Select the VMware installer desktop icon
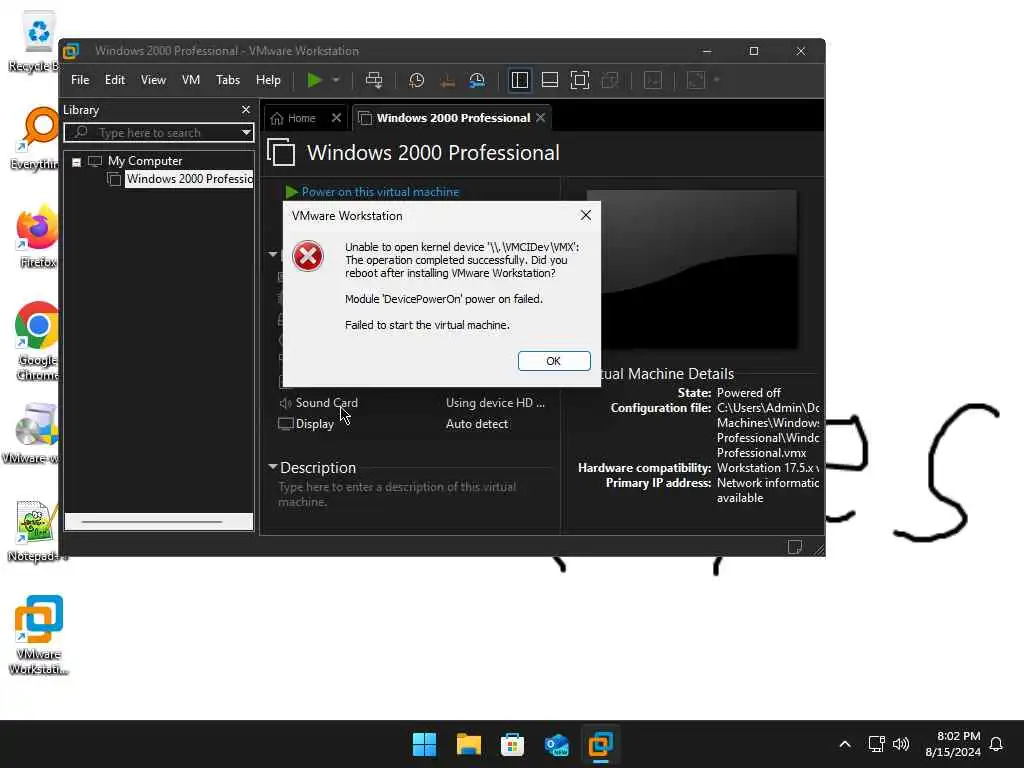 coord(33,433)
